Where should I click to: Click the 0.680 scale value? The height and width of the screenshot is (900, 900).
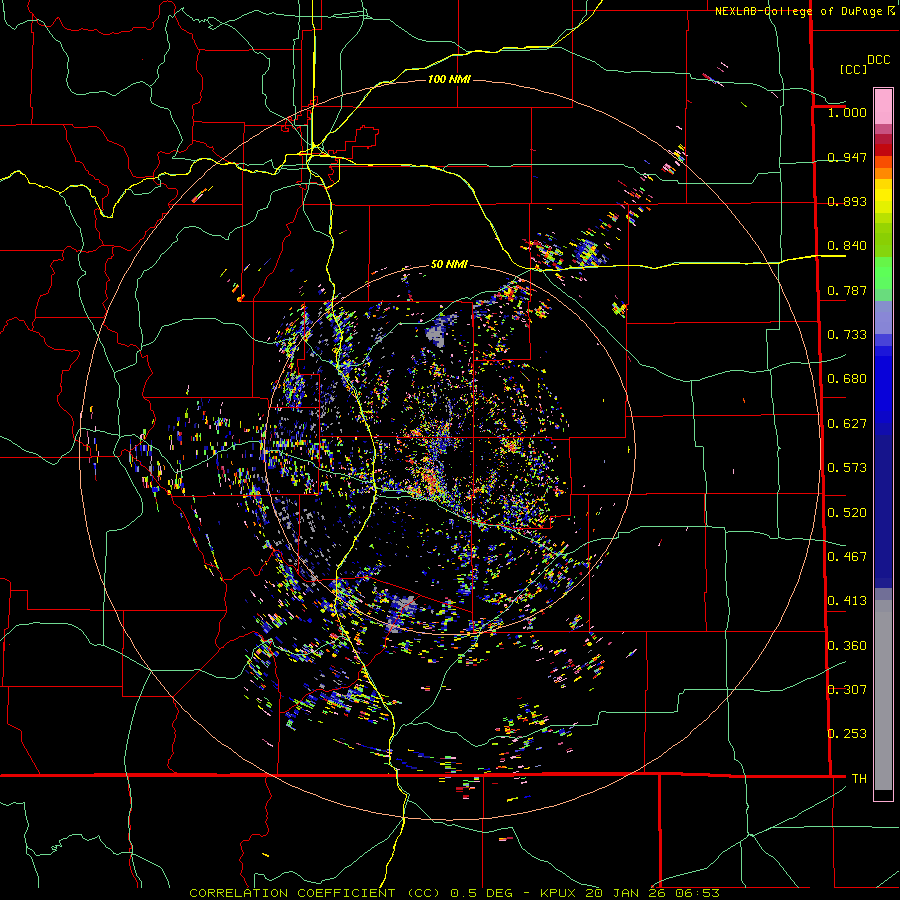click(847, 379)
